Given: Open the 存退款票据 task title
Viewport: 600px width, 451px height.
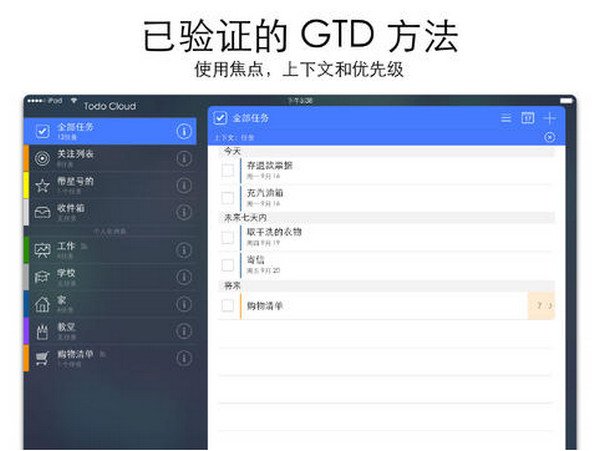Looking at the screenshot, I should (x=270, y=166).
